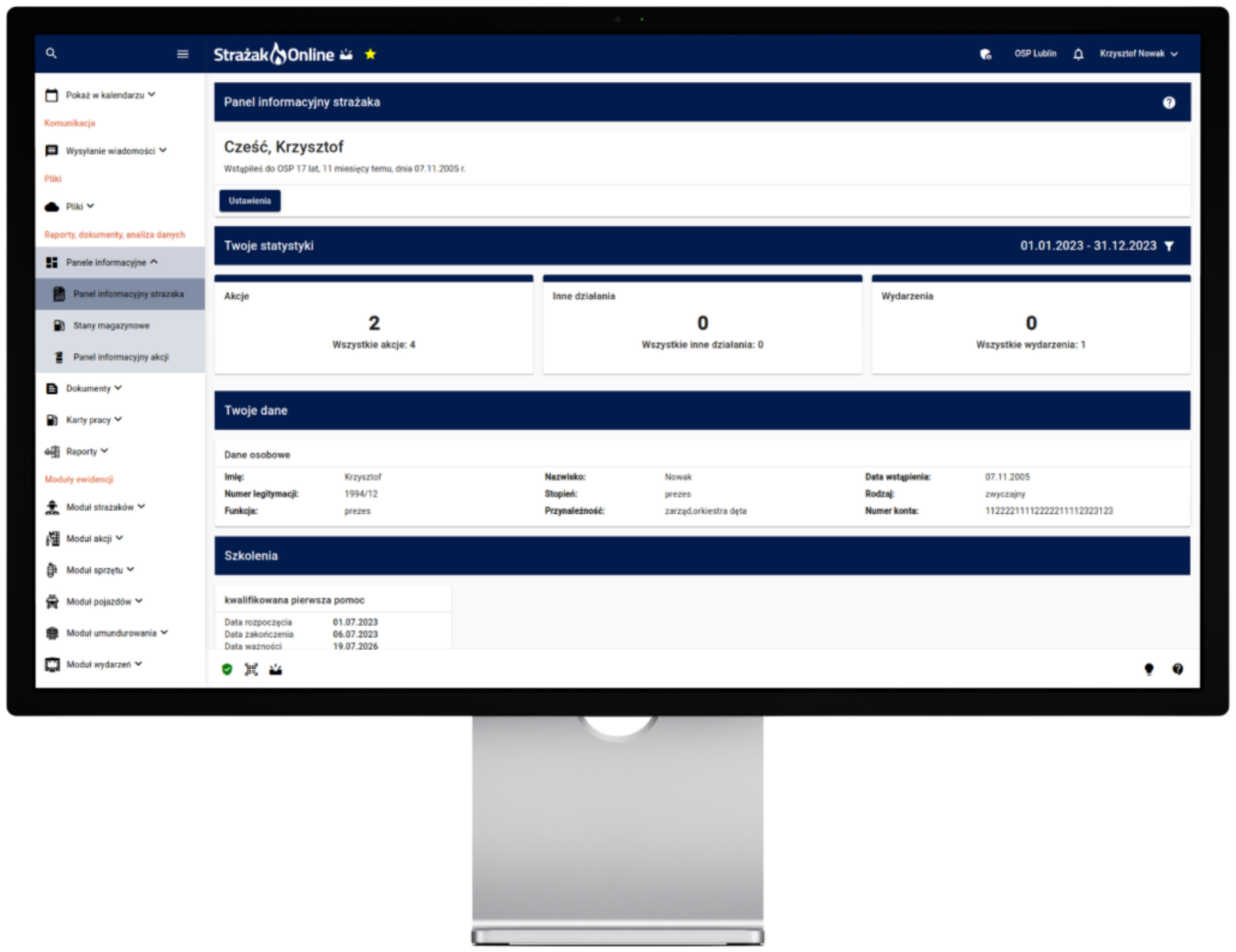Click the bottom-right question mark help icon
Viewport: 1236px width, 952px height.
[1178, 669]
